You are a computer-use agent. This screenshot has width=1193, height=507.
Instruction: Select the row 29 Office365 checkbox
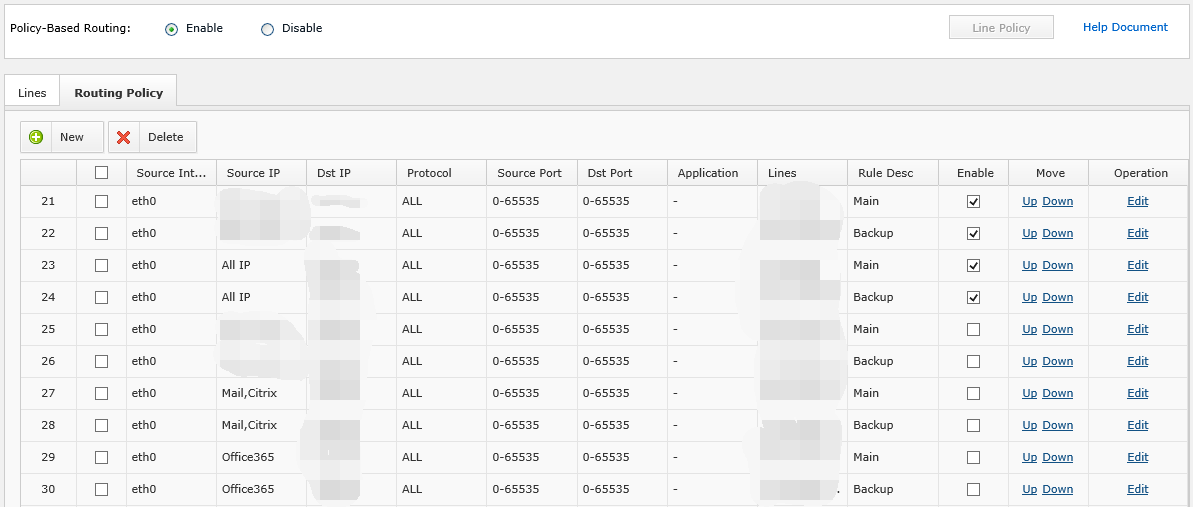(101, 457)
